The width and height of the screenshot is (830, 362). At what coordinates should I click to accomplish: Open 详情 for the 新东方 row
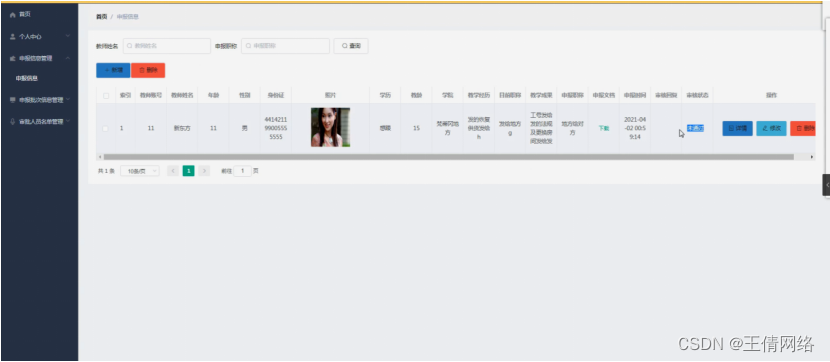click(x=737, y=129)
